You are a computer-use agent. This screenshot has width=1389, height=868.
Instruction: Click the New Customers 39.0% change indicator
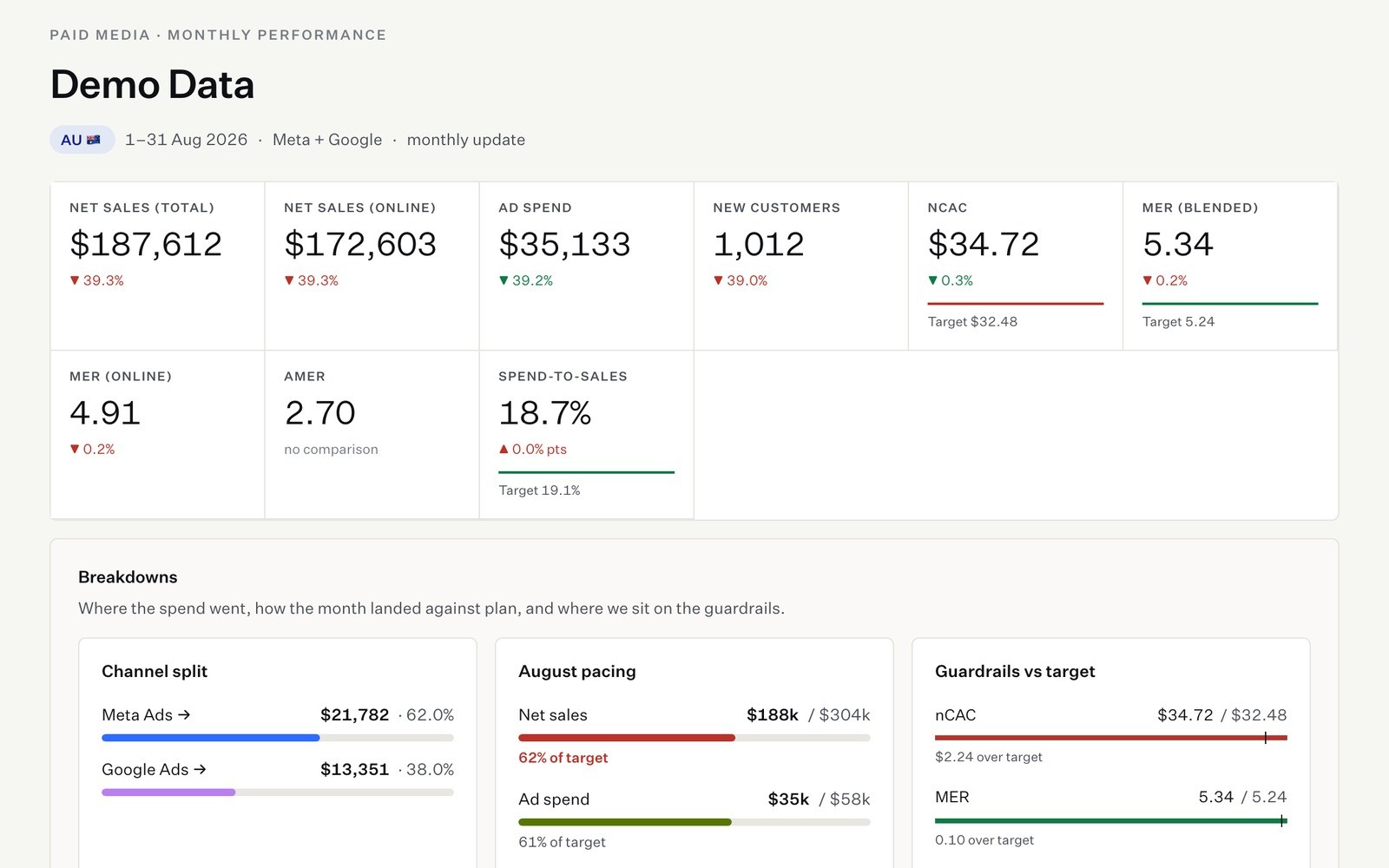[740, 280]
